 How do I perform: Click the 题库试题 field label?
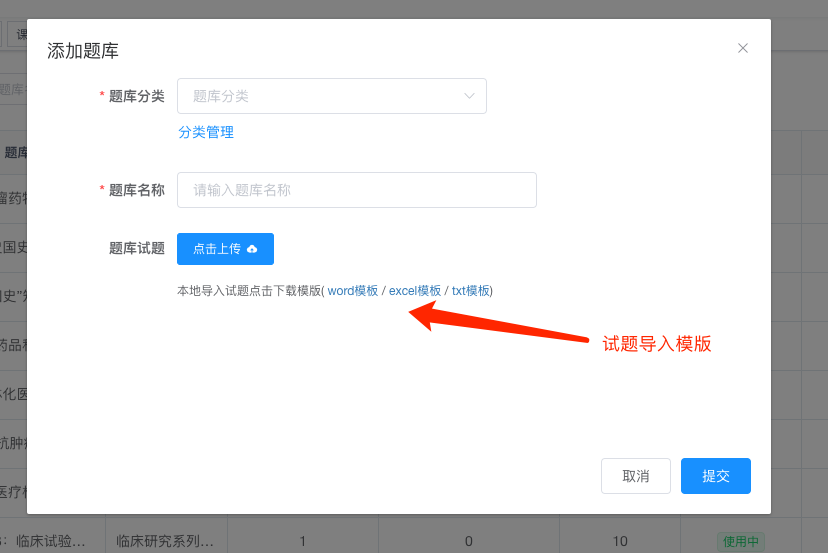click(x=136, y=249)
